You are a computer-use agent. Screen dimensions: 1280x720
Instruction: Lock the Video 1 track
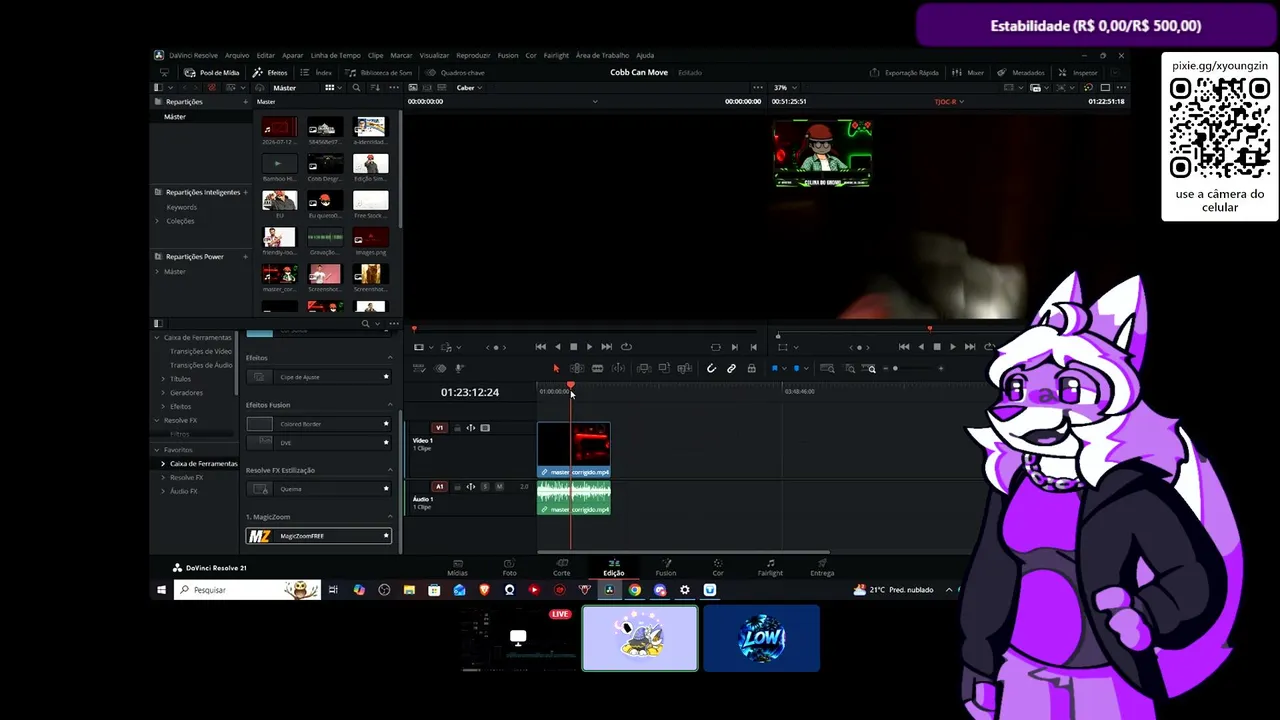click(457, 428)
